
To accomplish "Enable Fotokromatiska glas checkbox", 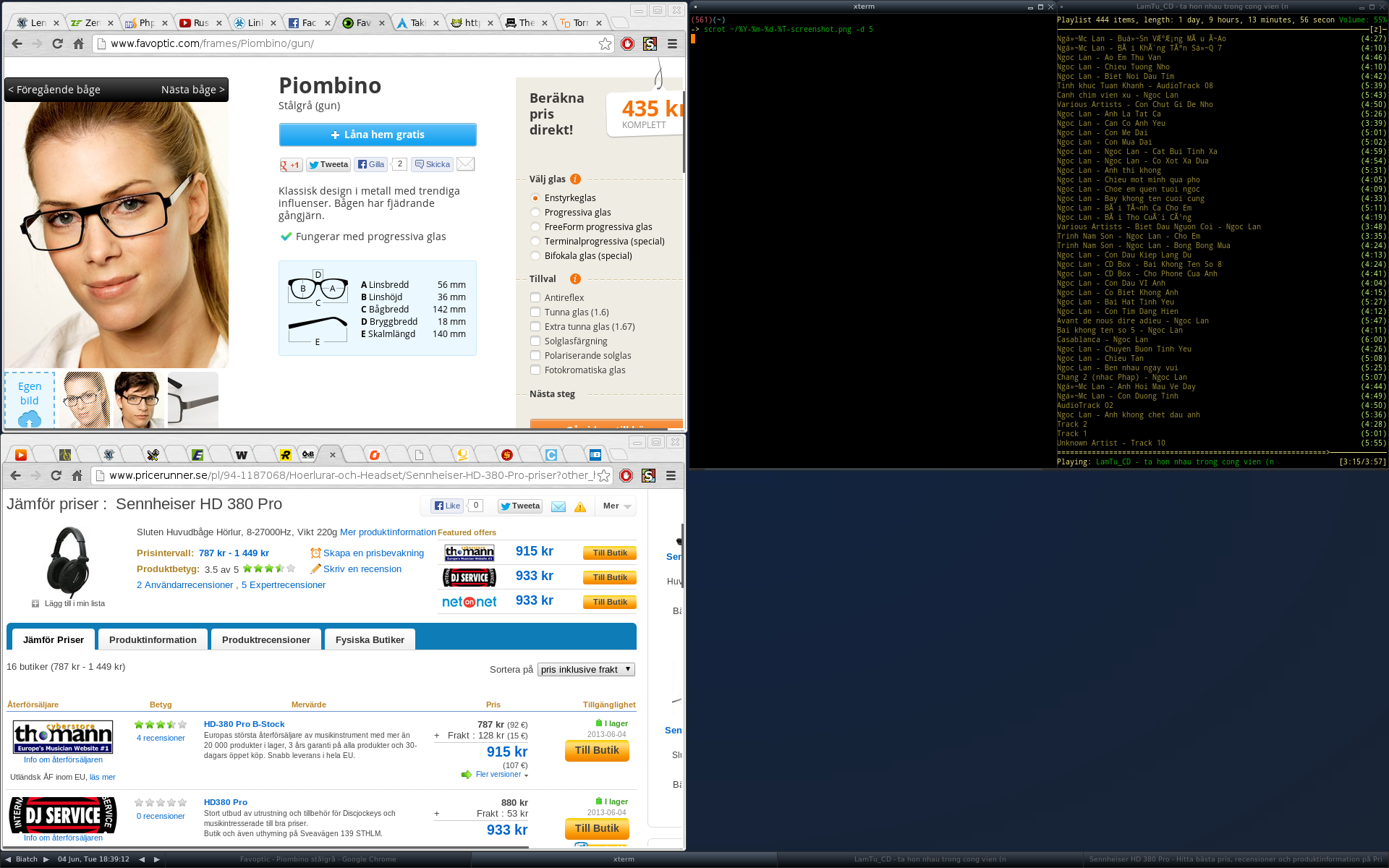I will point(535,370).
